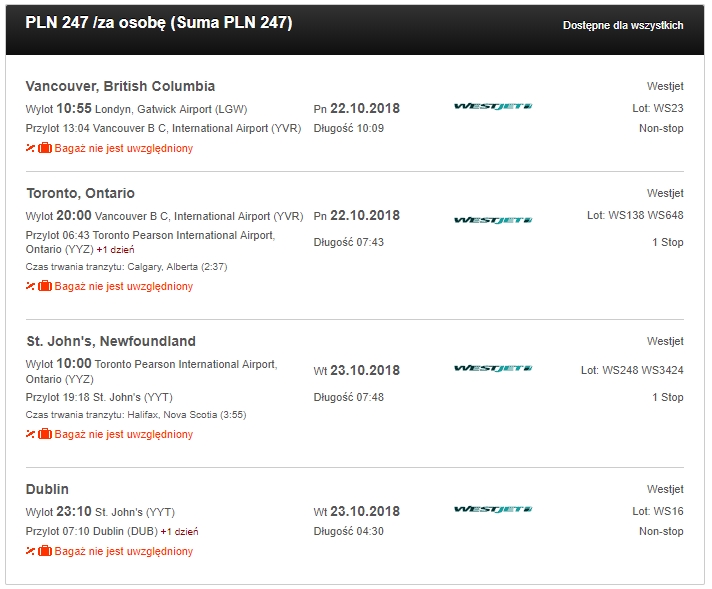This screenshot has width=712, height=589.
Task: Select the Dublin segment heading
Action: 47,489
